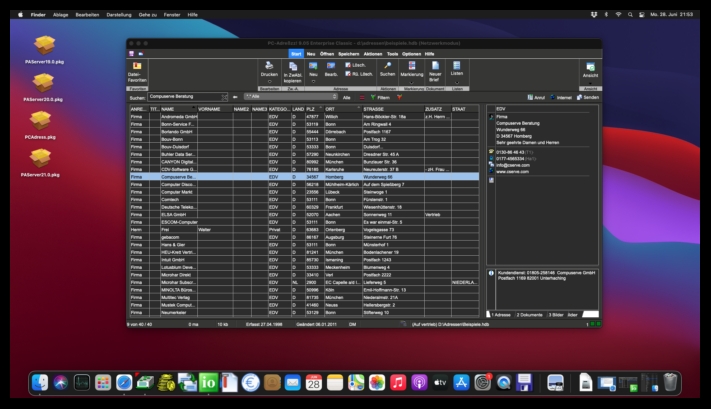Click the red filter-off funnel icon
Screen dimensions: 711x409
(x=399, y=97)
